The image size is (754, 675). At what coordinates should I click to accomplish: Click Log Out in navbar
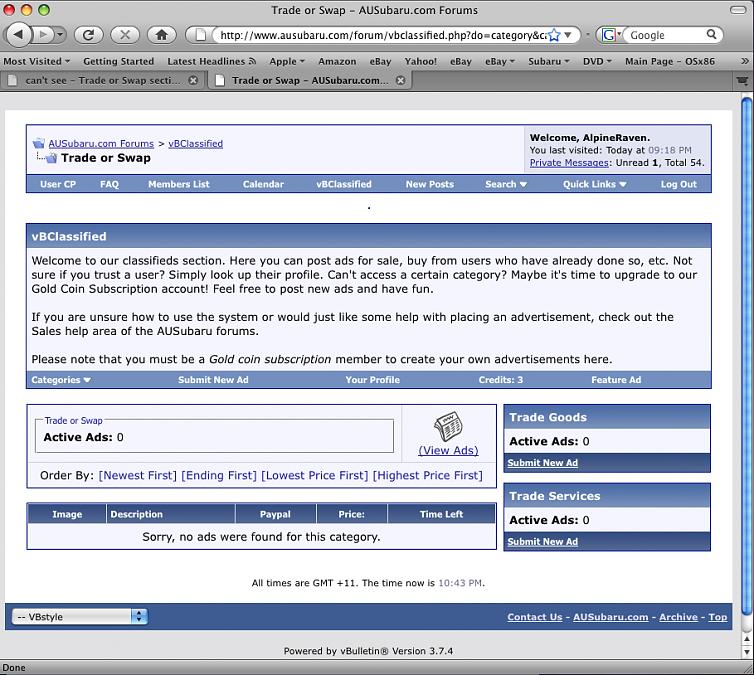pyautogui.click(x=678, y=184)
